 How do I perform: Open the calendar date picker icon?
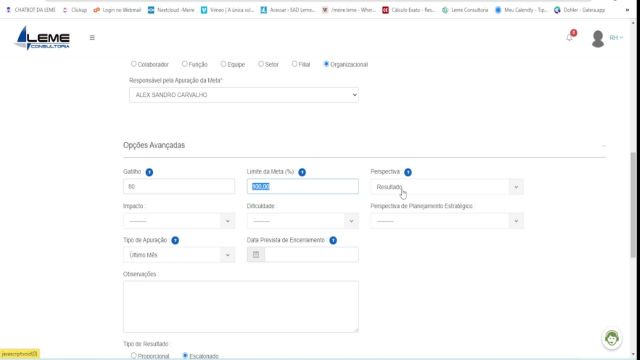coord(256,255)
